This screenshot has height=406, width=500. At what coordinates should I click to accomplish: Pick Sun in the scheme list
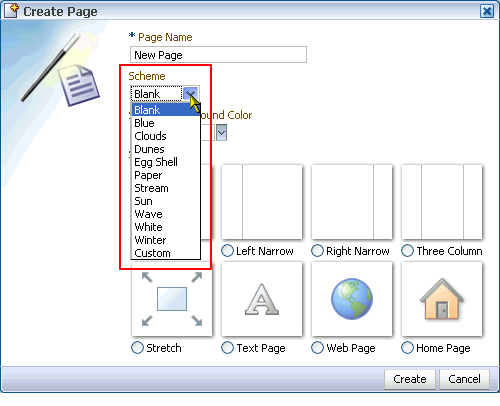[166, 201]
